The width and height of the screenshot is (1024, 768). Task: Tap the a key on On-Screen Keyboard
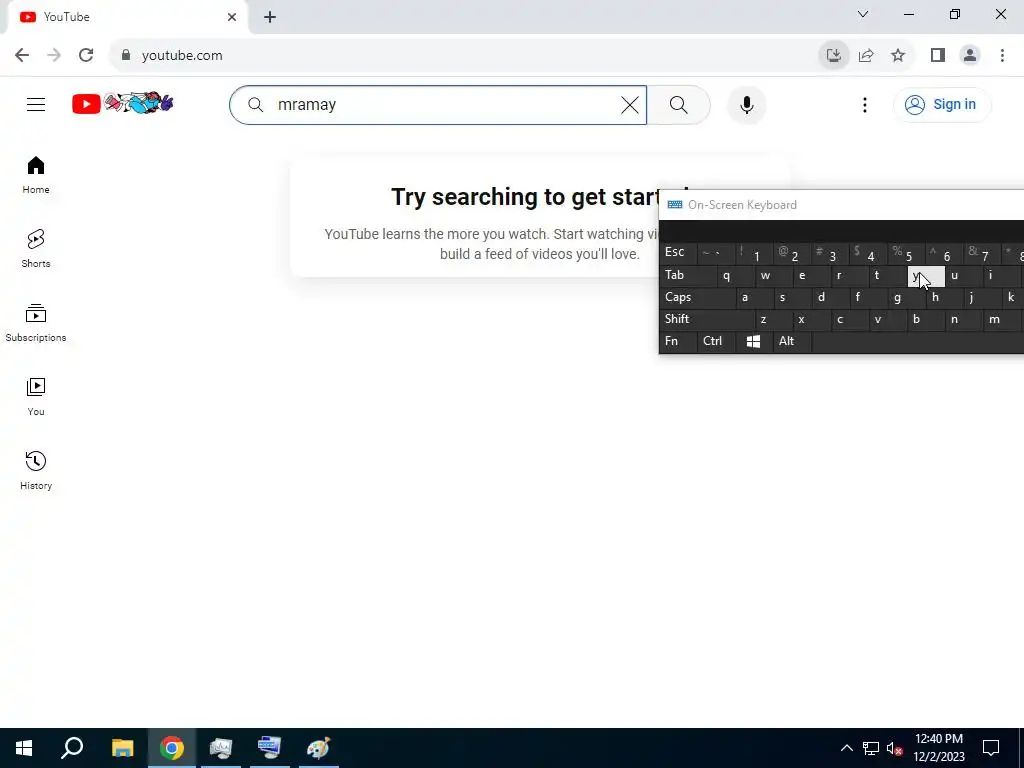[x=754, y=297]
